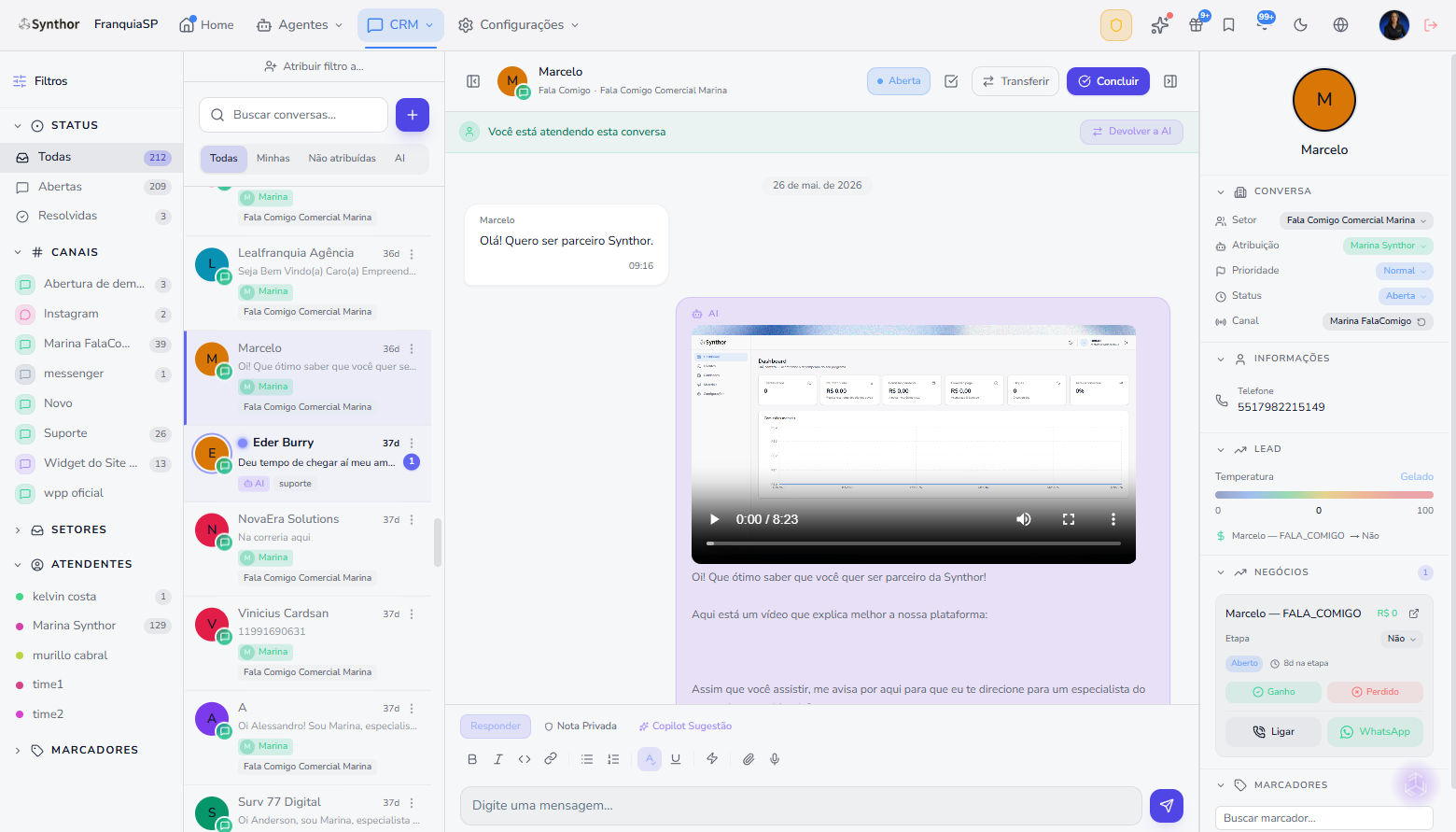Click the new conversation plus button
Viewport: 1456px width, 832px height.
tap(413, 115)
